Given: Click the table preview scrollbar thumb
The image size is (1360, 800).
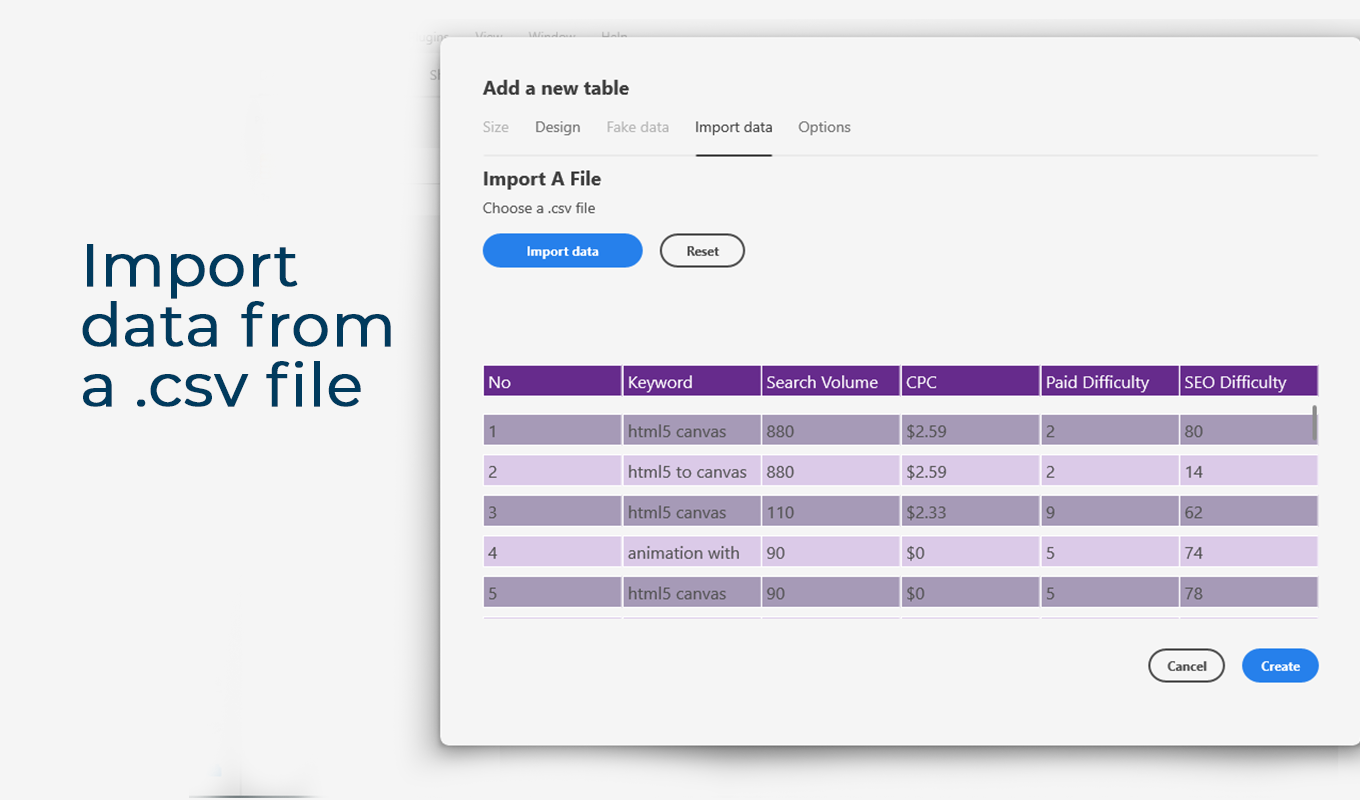Looking at the screenshot, I should (1314, 424).
